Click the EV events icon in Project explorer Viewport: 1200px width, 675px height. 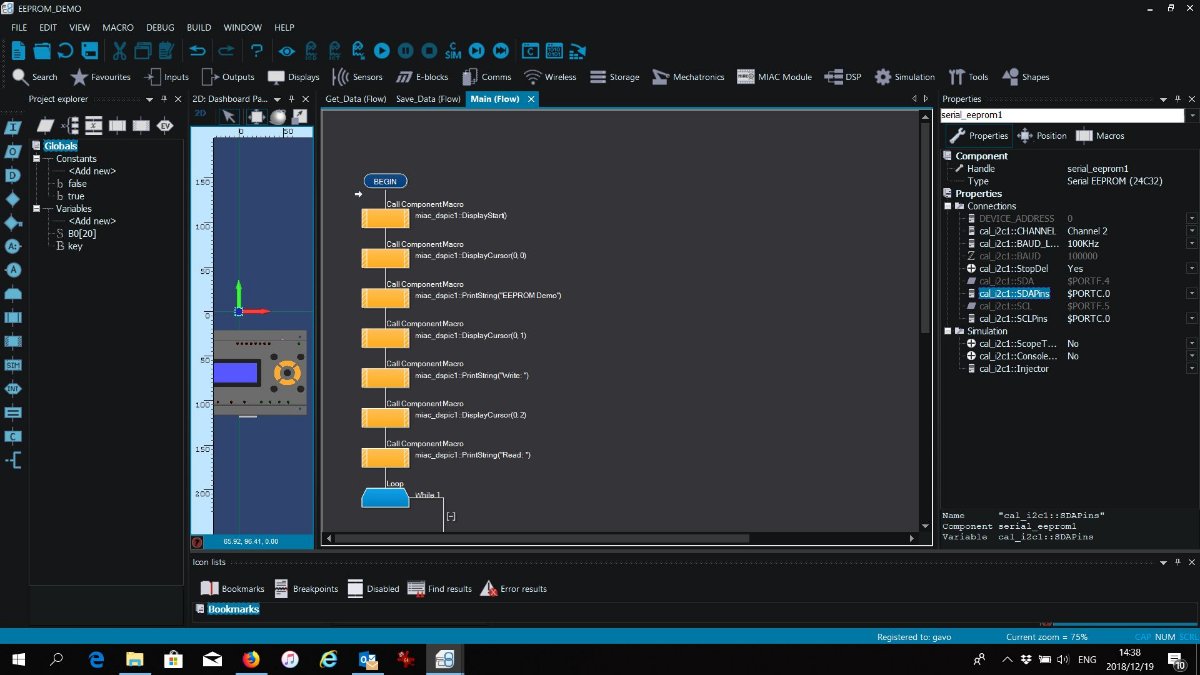point(165,125)
